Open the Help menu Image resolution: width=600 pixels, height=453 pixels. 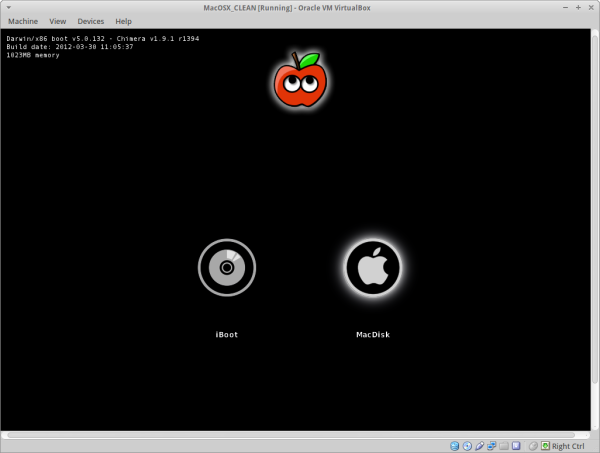click(124, 21)
